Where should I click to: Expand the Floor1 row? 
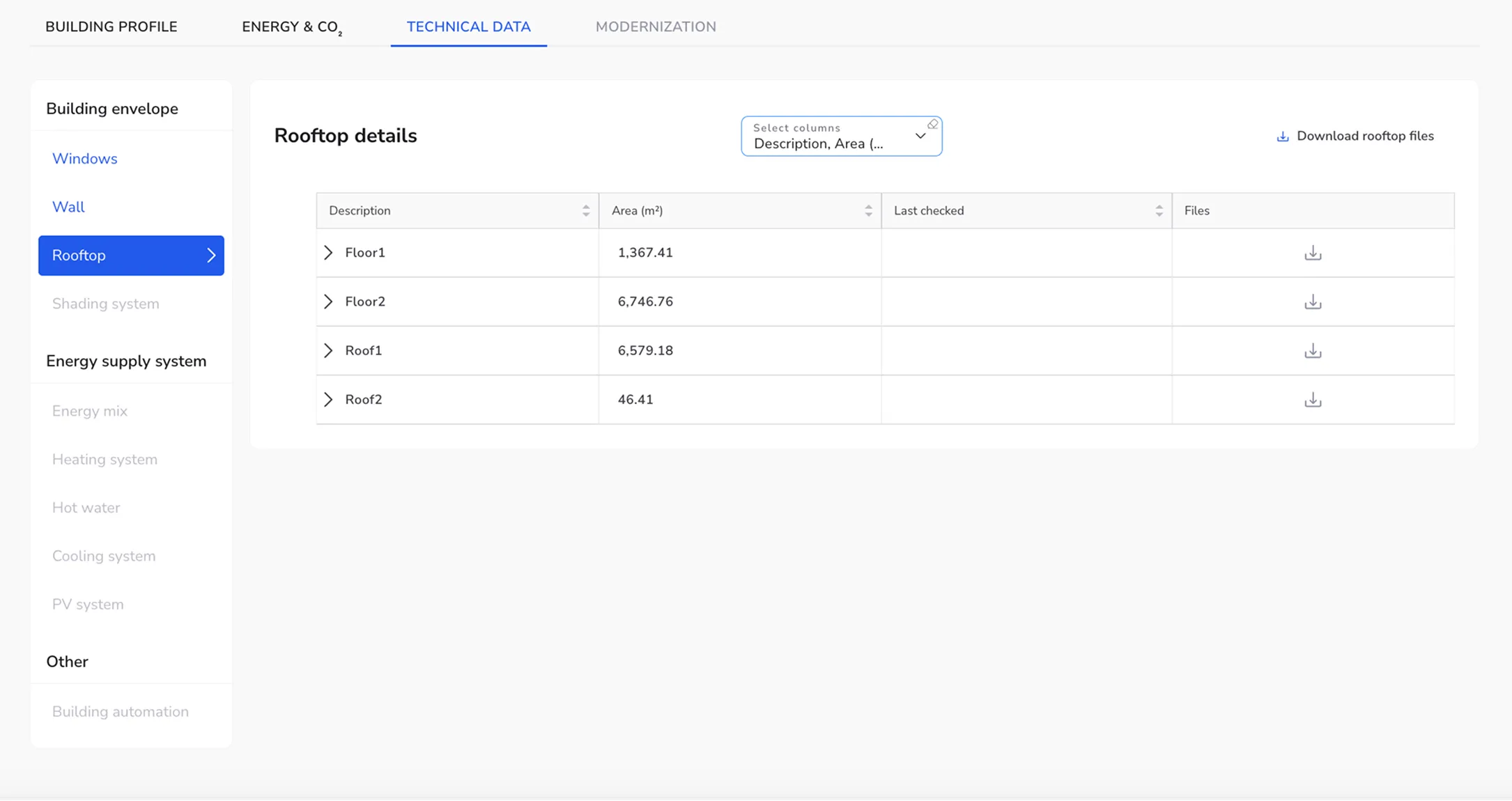(328, 253)
